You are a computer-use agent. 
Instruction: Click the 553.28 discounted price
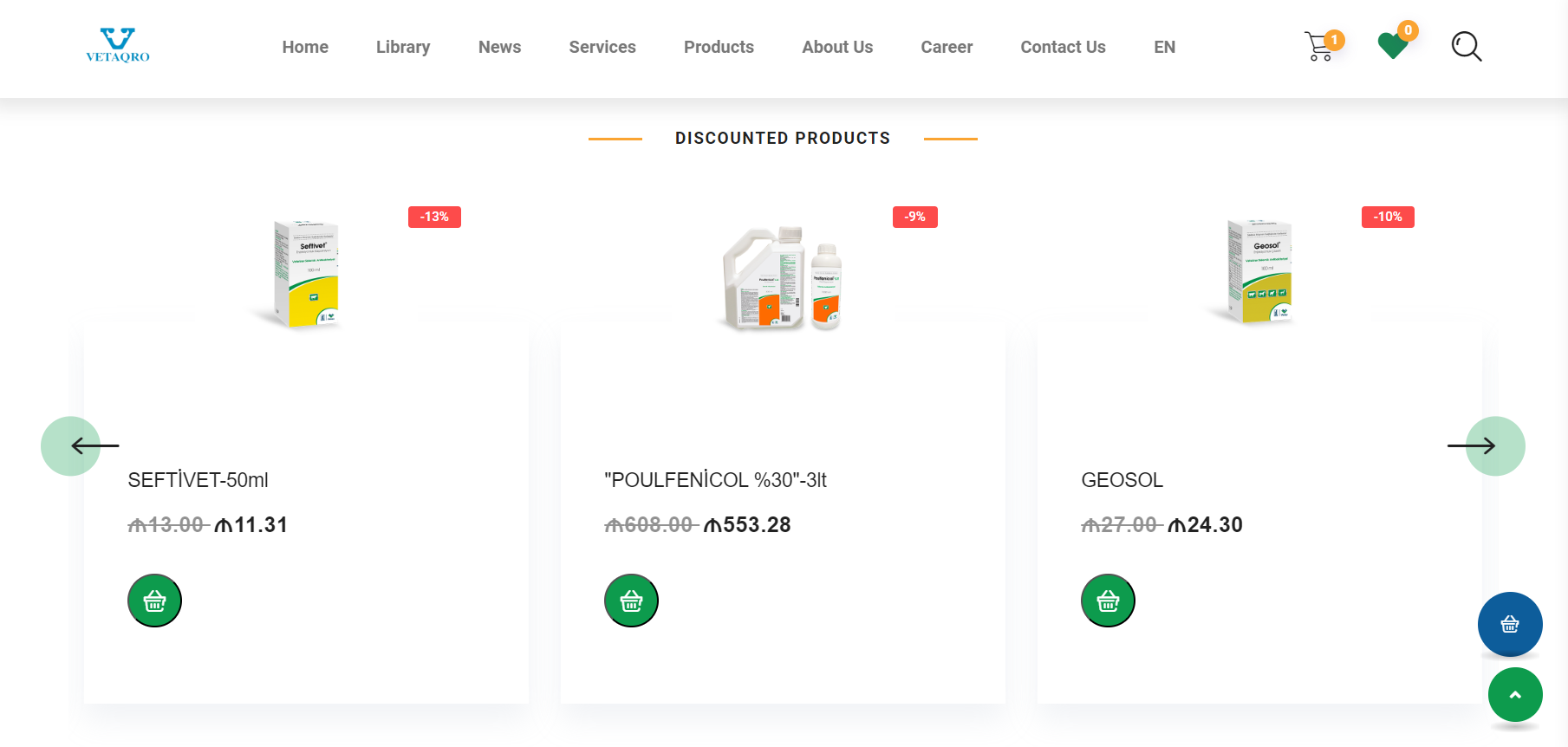click(x=747, y=525)
